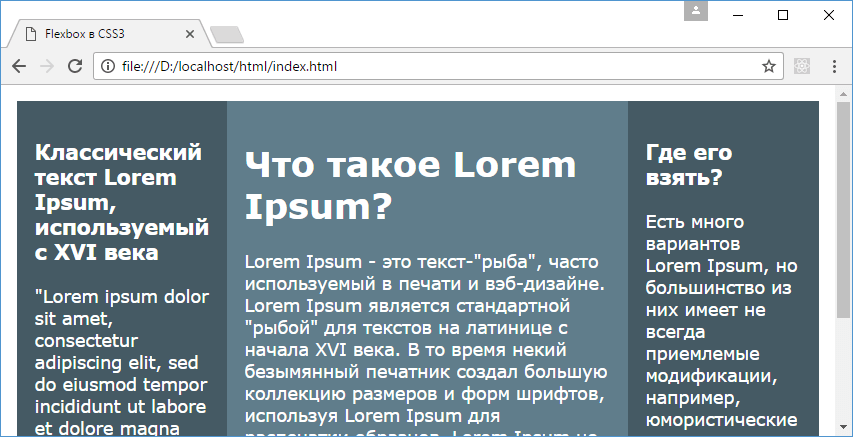Click the forward navigation arrow

point(46,67)
